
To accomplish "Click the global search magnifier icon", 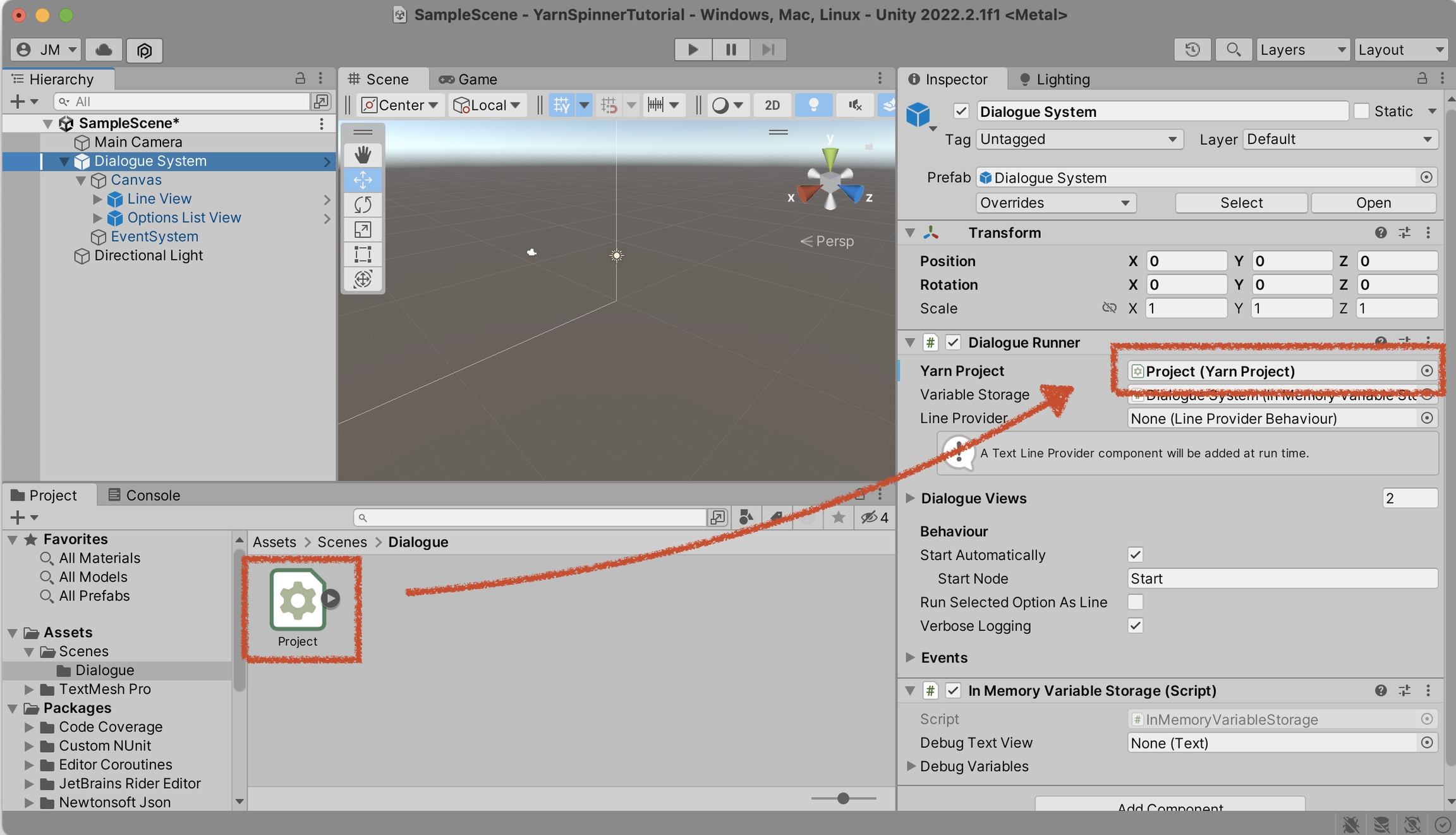I will click(1233, 49).
